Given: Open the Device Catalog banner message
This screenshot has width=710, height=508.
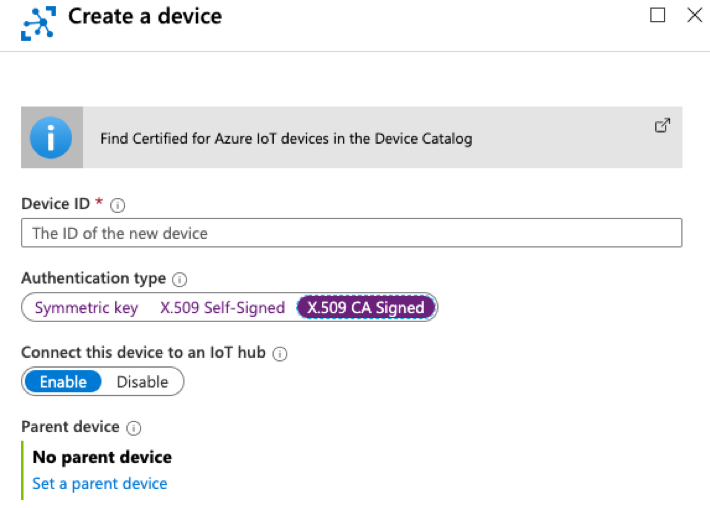Looking at the screenshot, I should 286,139.
